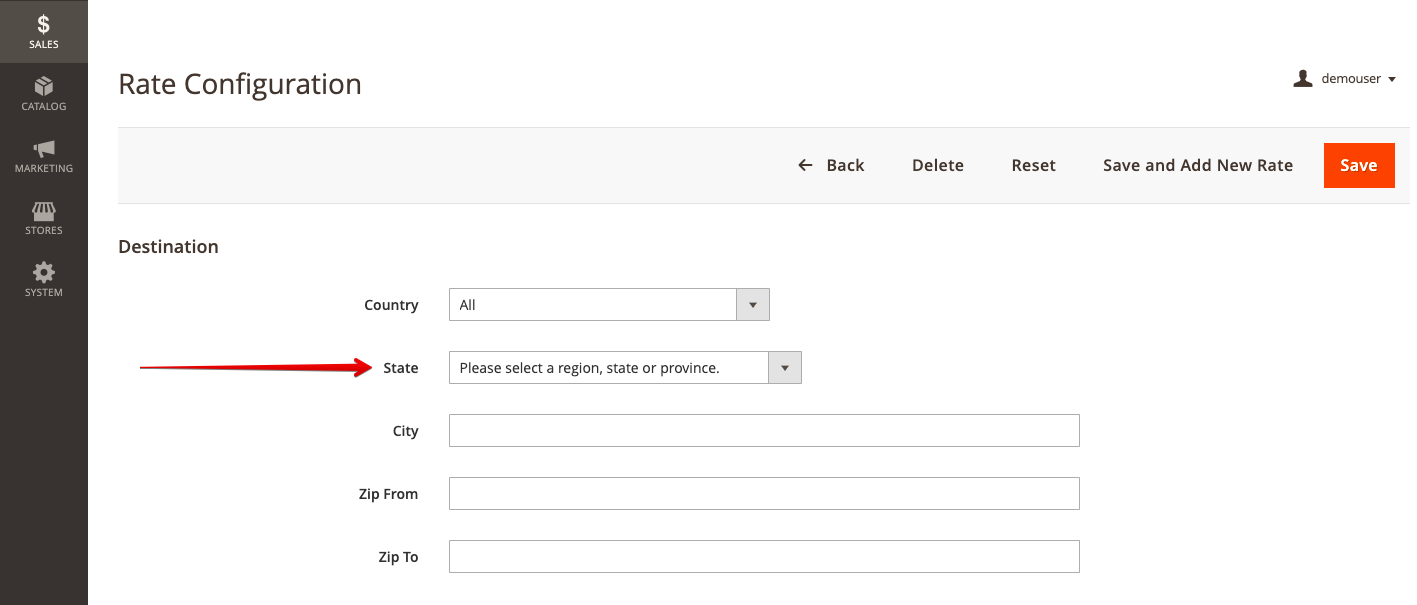The image size is (1417, 605).
Task: Click the Zip To field
Action: coord(763,556)
